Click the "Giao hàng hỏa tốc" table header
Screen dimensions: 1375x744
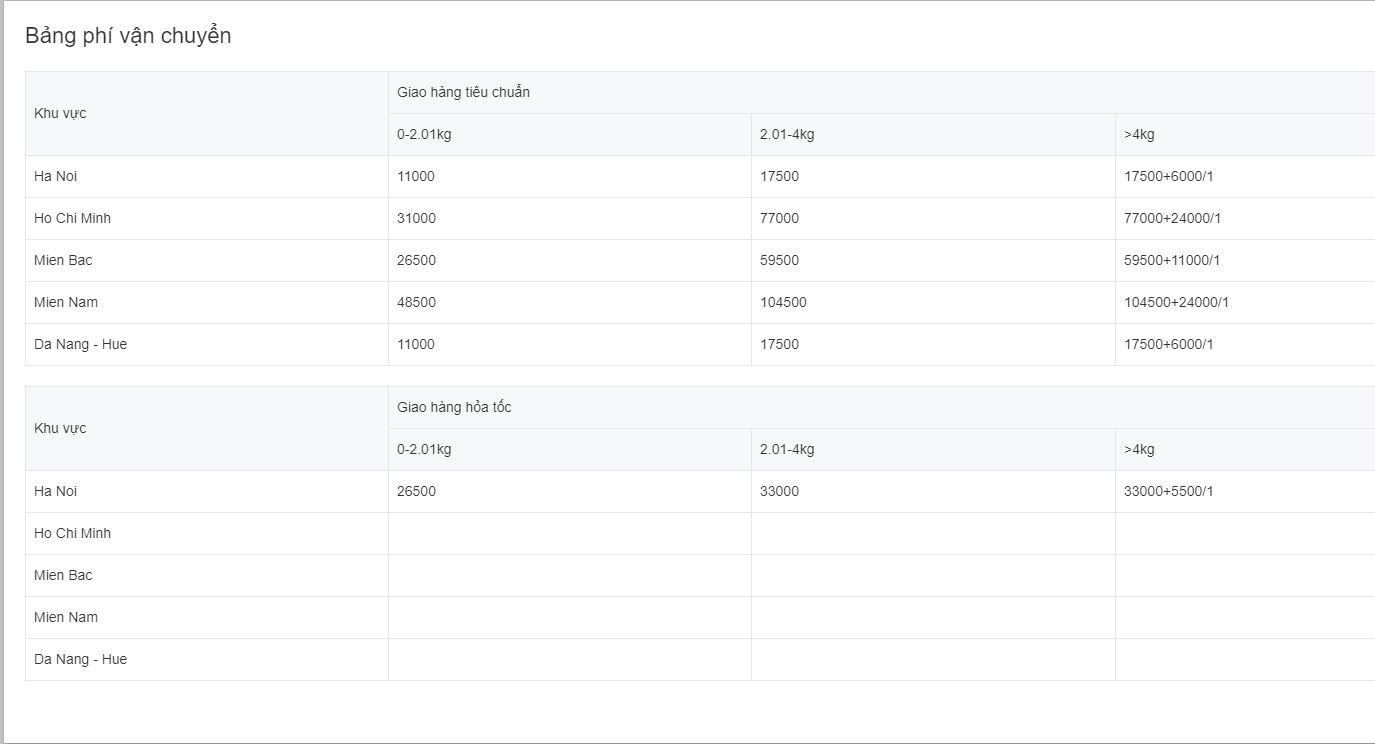454,407
